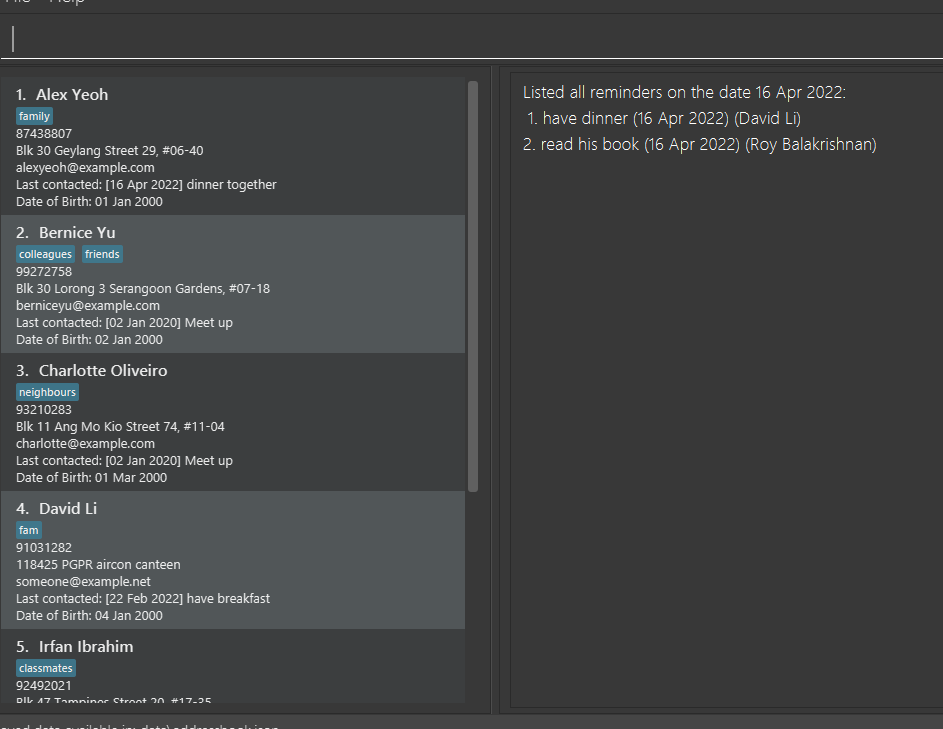Select the David Li contact name
This screenshot has width=943, height=729.
68,508
